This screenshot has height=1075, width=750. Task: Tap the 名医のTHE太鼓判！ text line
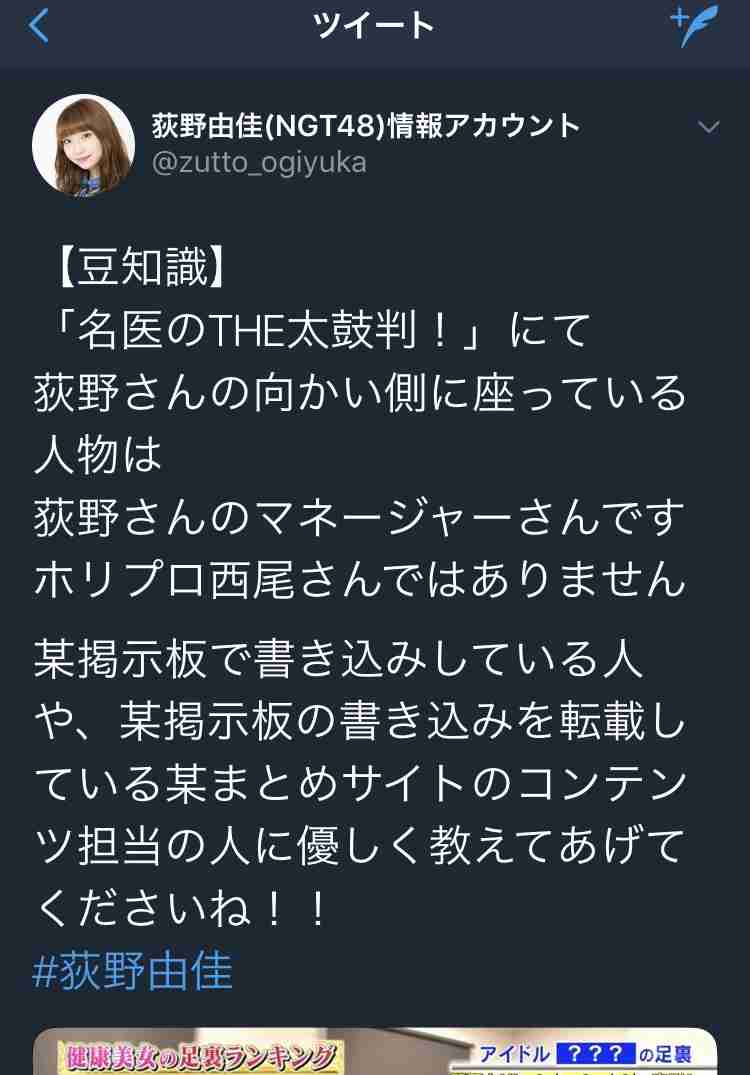317,330
